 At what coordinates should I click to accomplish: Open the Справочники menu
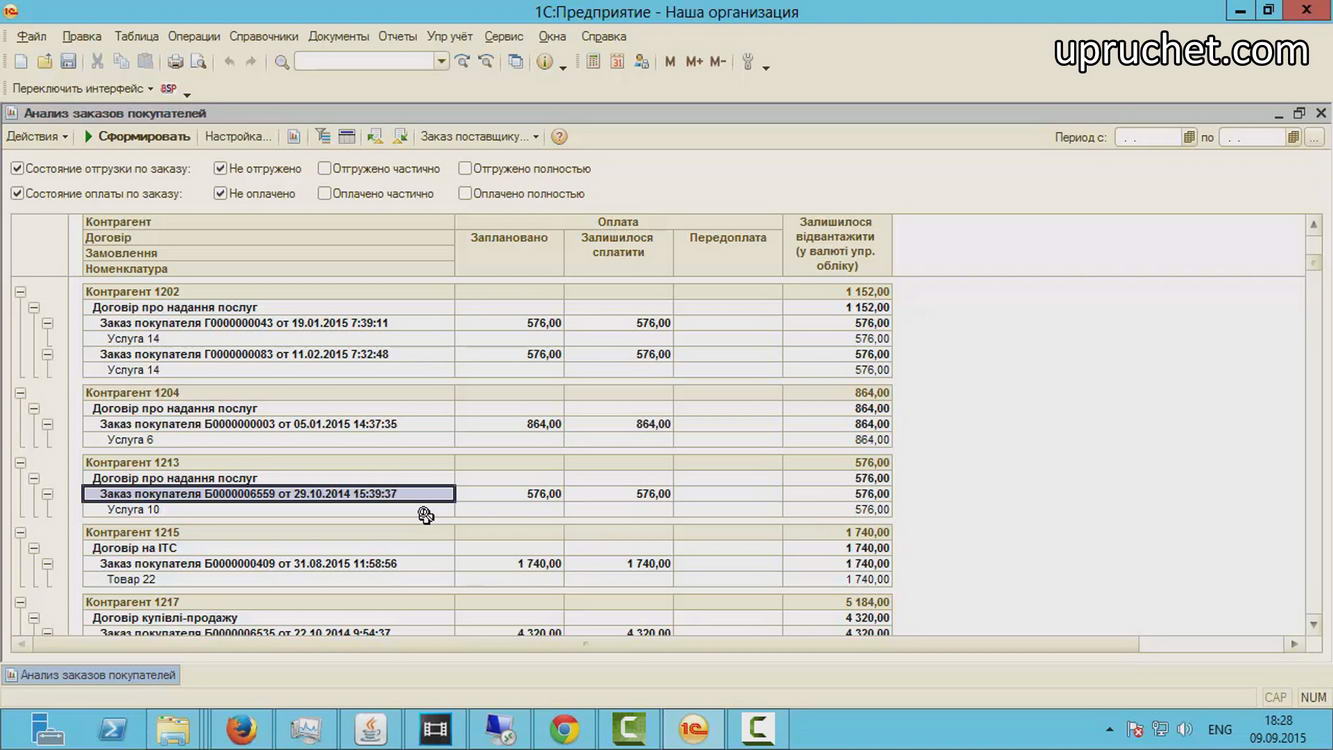264,37
